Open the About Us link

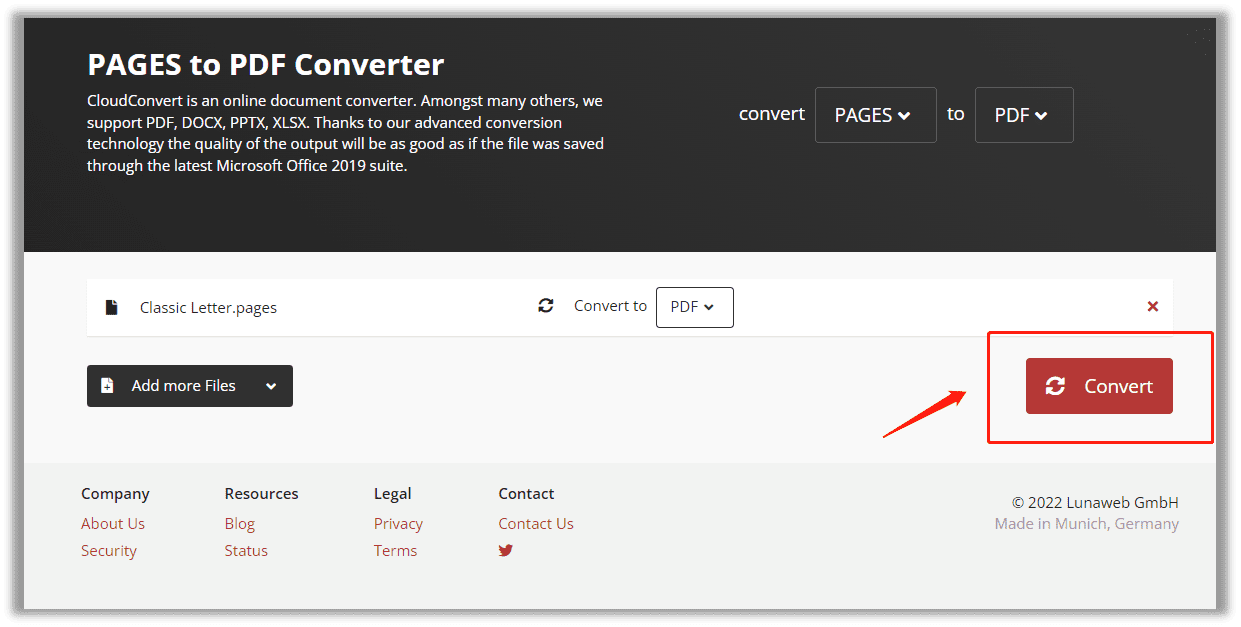point(113,523)
